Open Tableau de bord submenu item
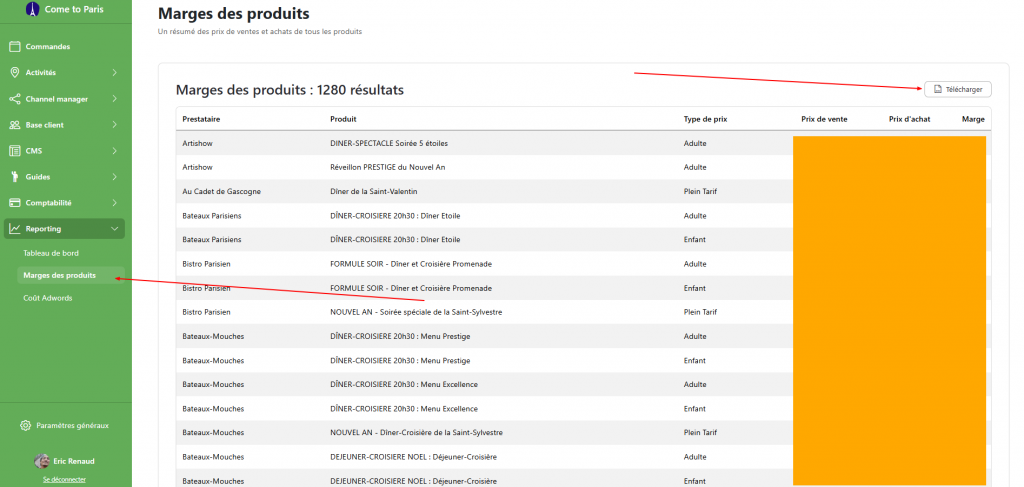Image resolution: width=1024 pixels, height=487 pixels. click(51, 253)
